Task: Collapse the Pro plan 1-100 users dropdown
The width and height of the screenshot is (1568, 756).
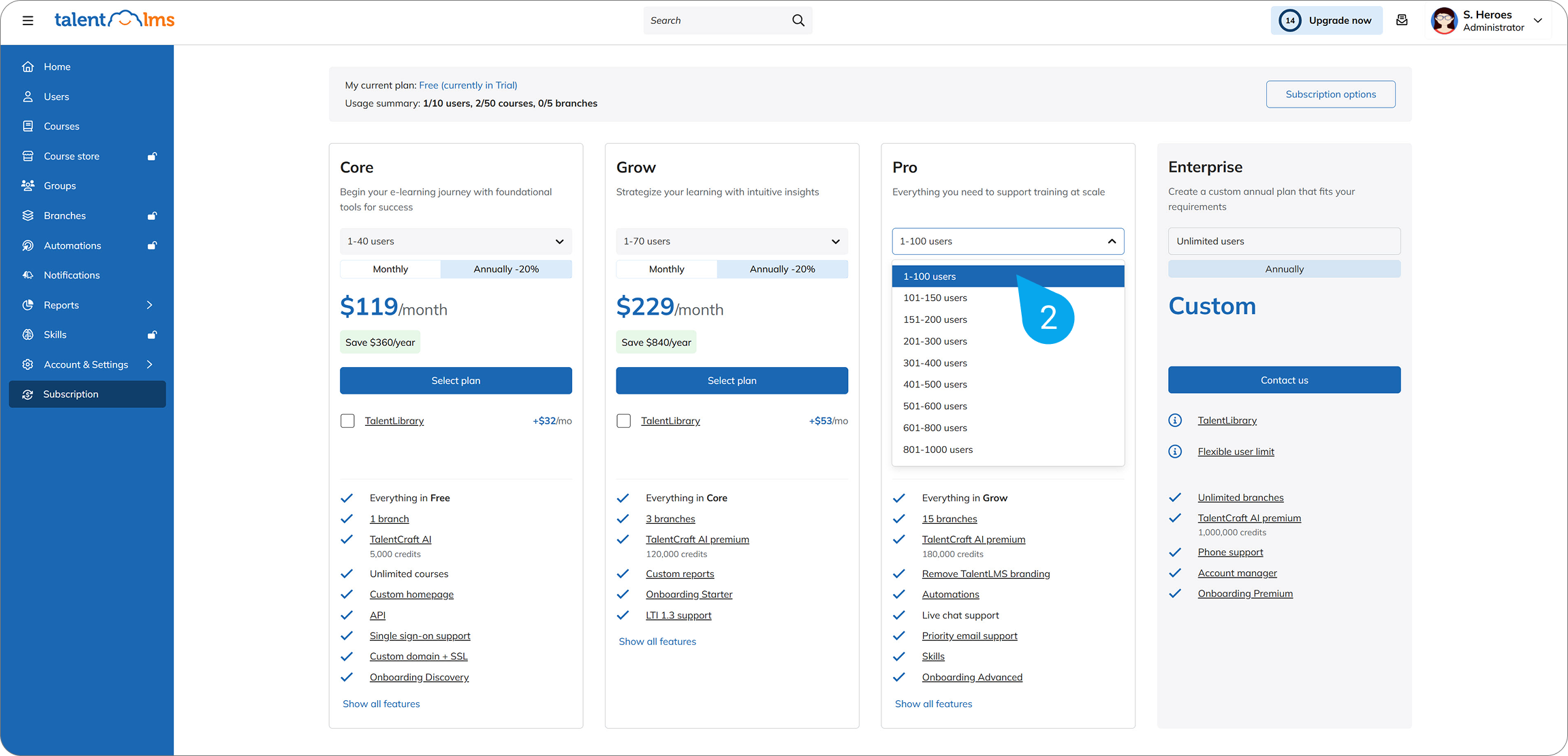Action: point(1008,241)
